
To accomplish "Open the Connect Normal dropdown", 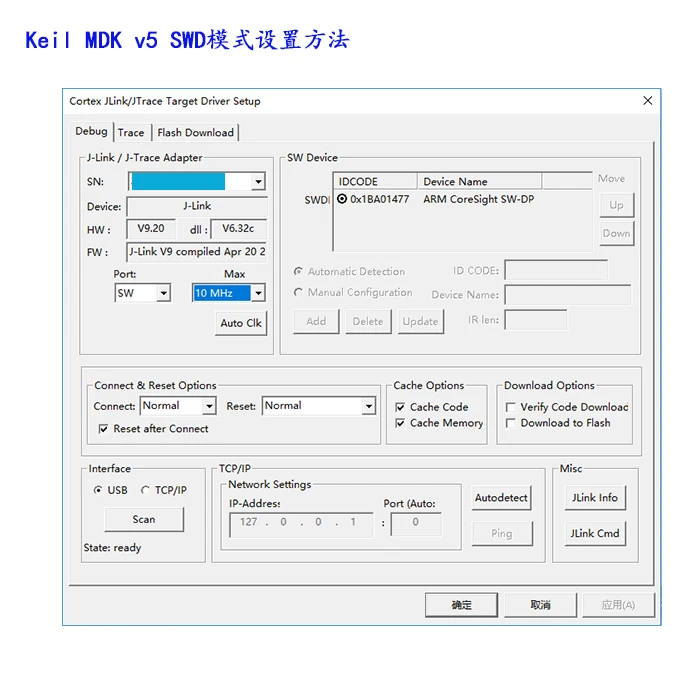I will pyautogui.click(x=209, y=406).
